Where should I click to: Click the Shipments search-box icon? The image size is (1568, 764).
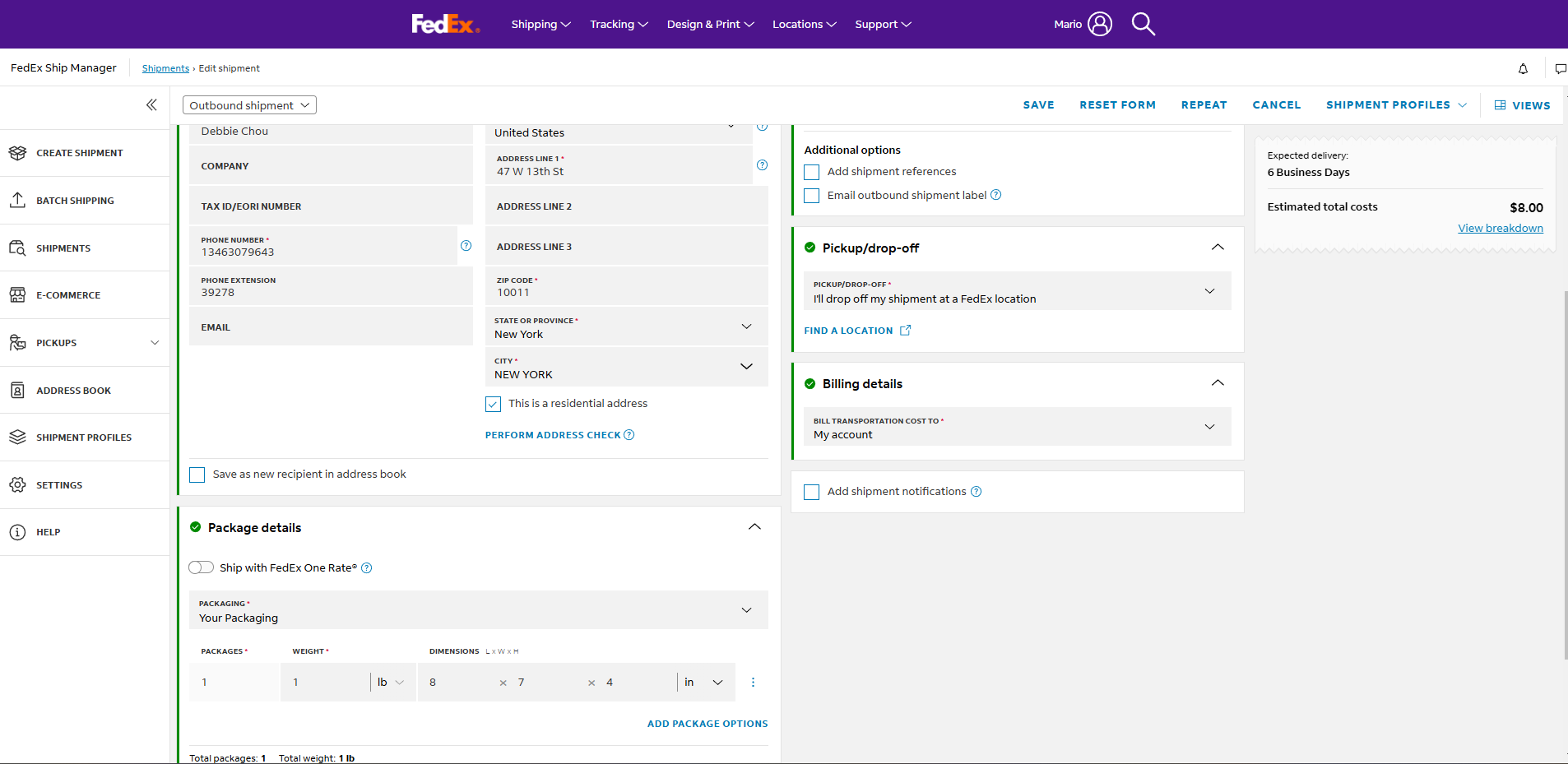tap(17, 248)
